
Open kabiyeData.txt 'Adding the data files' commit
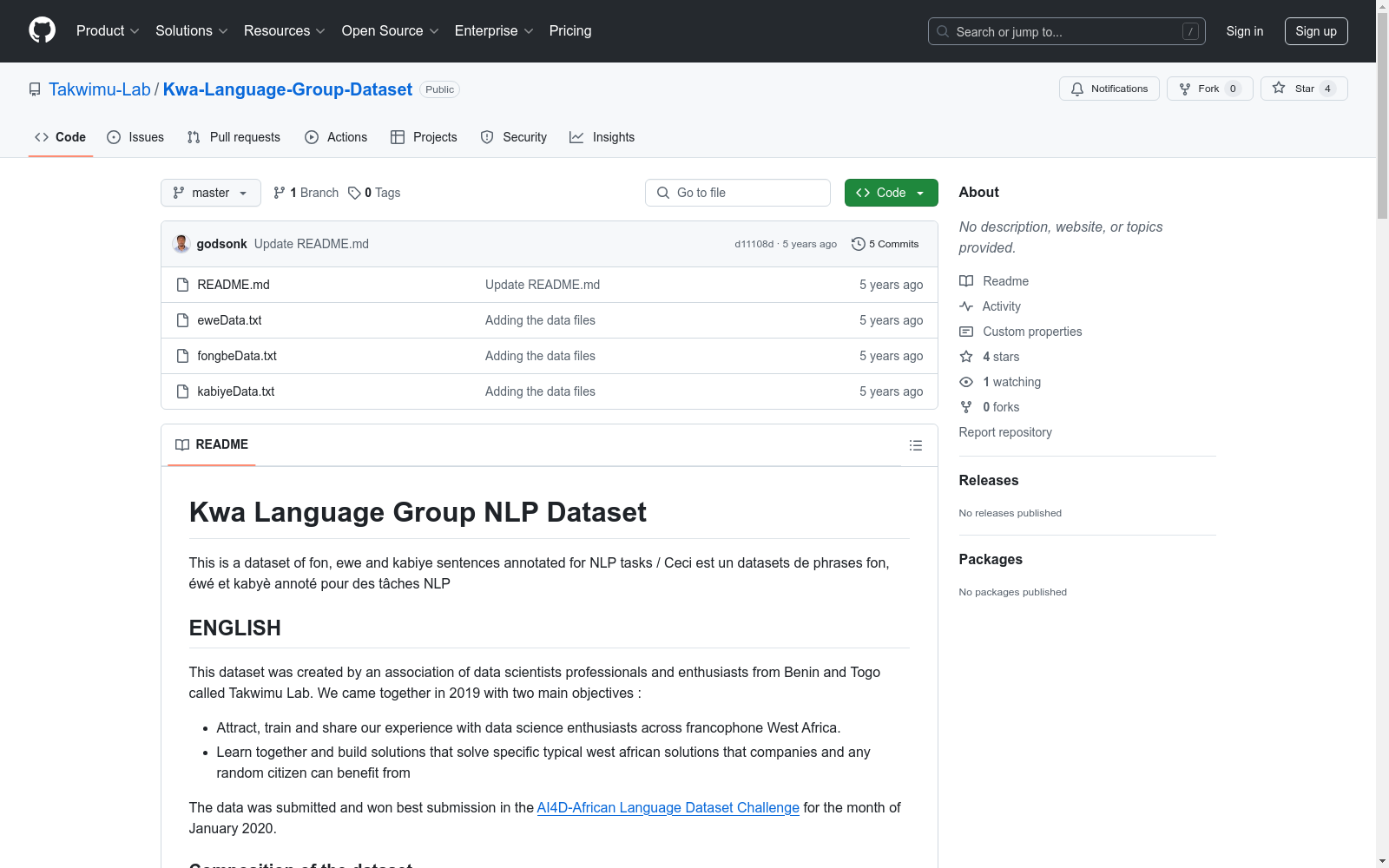point(540,391)
